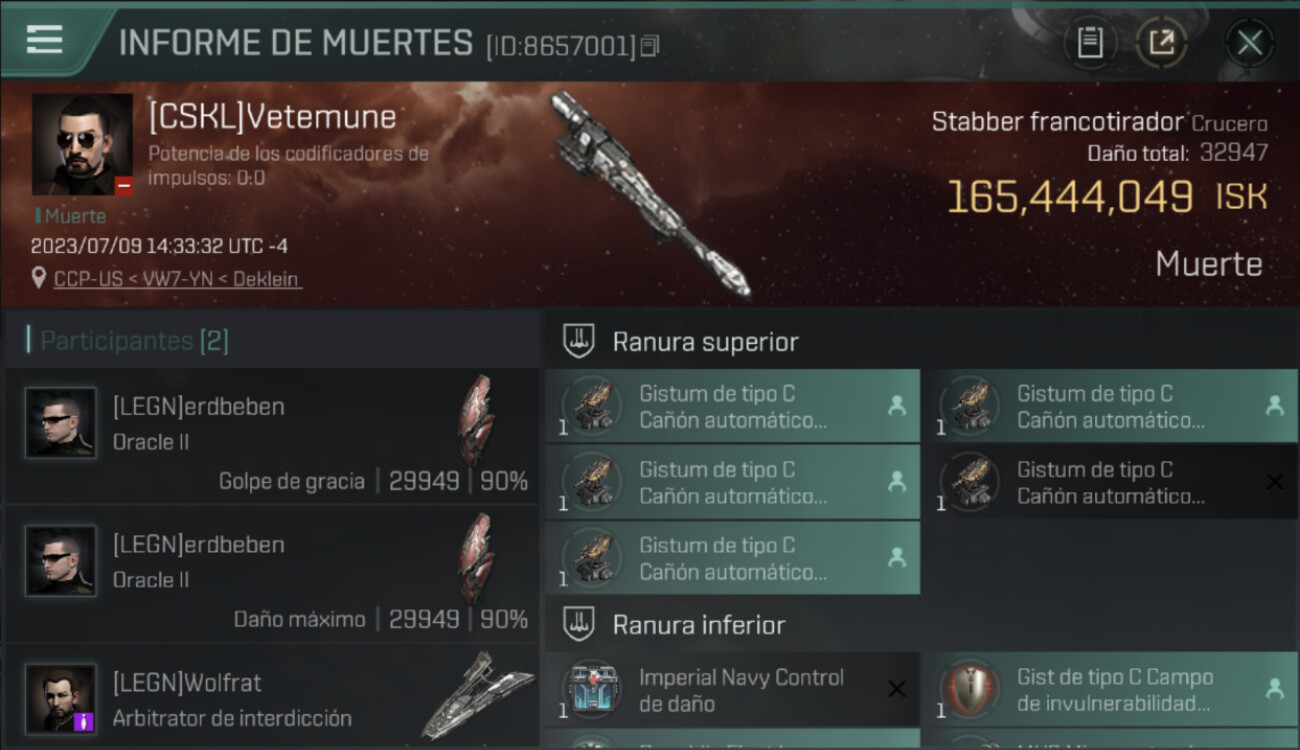Select the first Gistum de tipo C cannon
This screenshot has height=750, width=1300.
tap(732, 406)
